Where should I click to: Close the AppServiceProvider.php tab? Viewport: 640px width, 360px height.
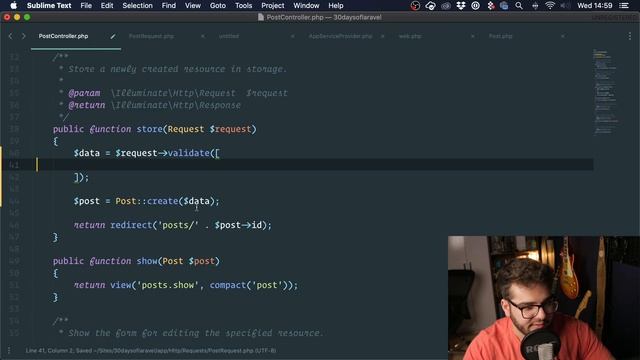(x=382, y=36)
